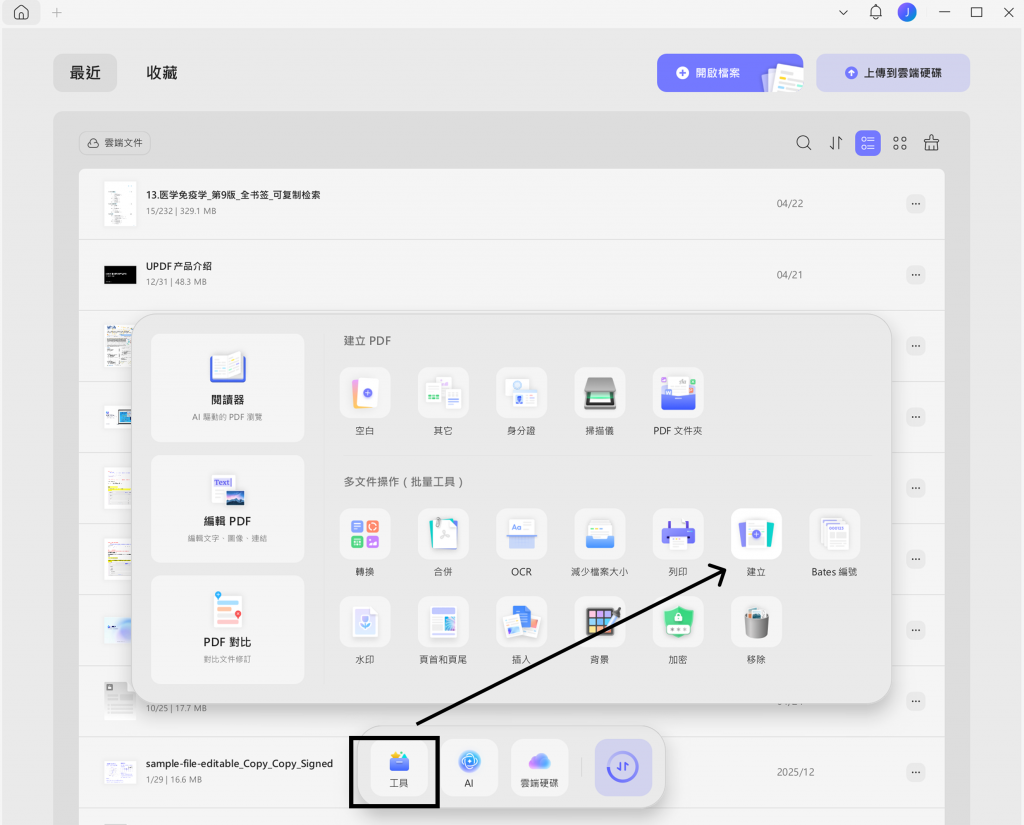Image resolution: width=1024 pixels, height=825 pixels.
Task: Click the 工具 tools button
Action: click(399, 768)
